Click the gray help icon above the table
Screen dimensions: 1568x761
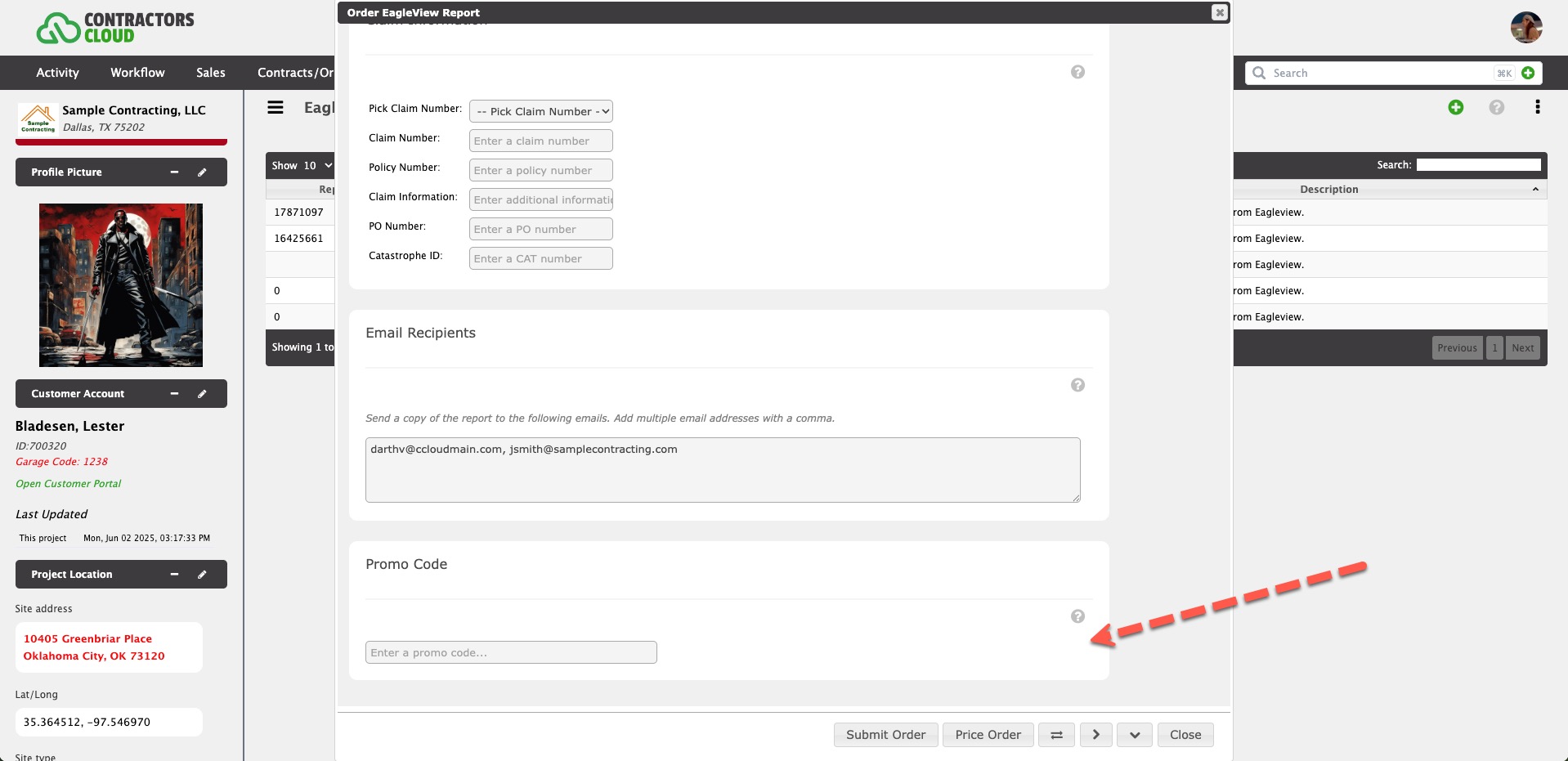pos(1496,107)
